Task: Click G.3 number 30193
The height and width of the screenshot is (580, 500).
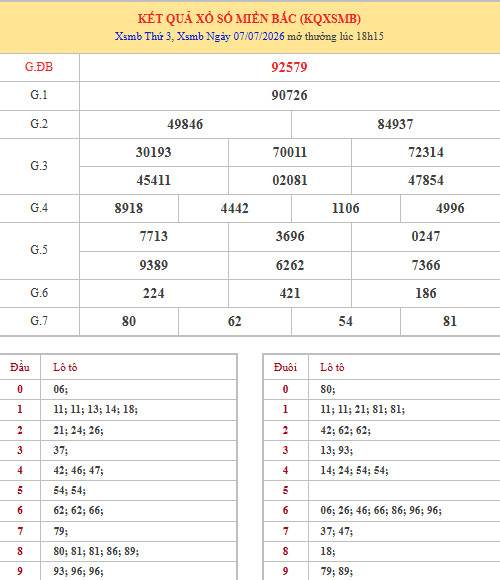Action: pos(153,152)
